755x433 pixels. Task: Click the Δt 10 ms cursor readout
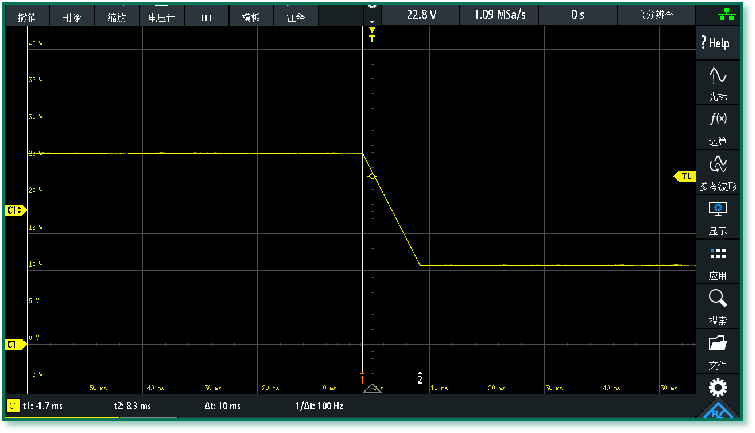(223, 407)
